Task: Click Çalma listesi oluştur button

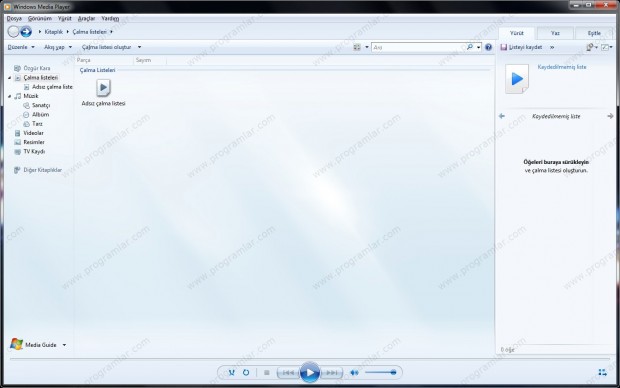Action: [106, 47]
